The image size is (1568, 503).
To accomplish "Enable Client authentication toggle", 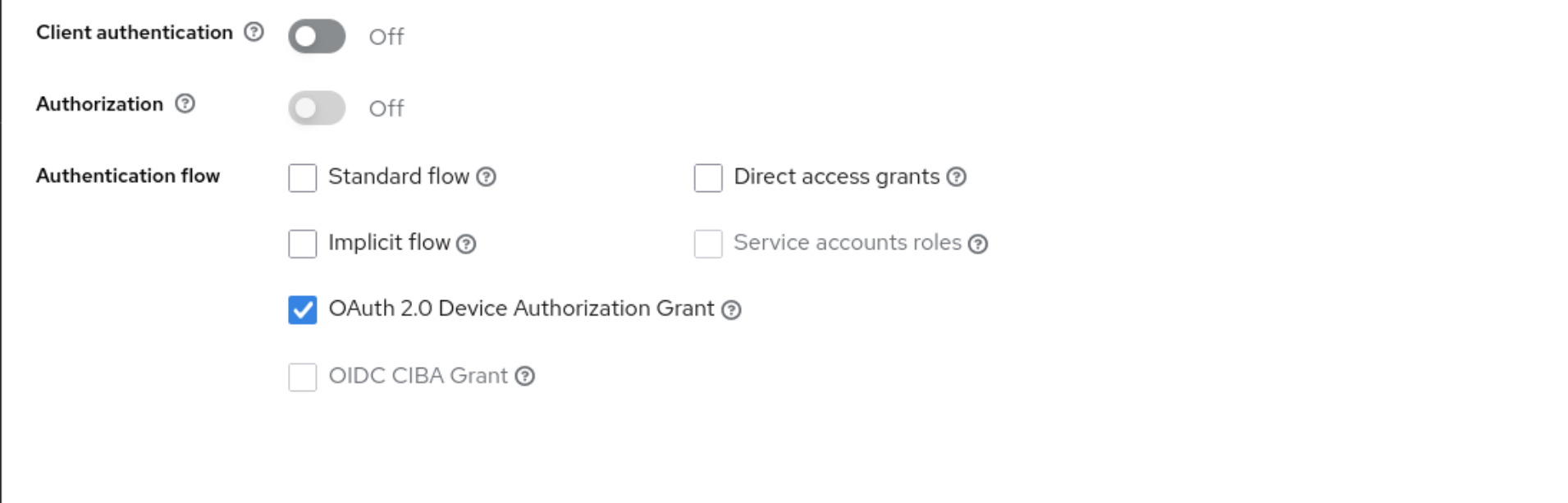I will point(316,36).
